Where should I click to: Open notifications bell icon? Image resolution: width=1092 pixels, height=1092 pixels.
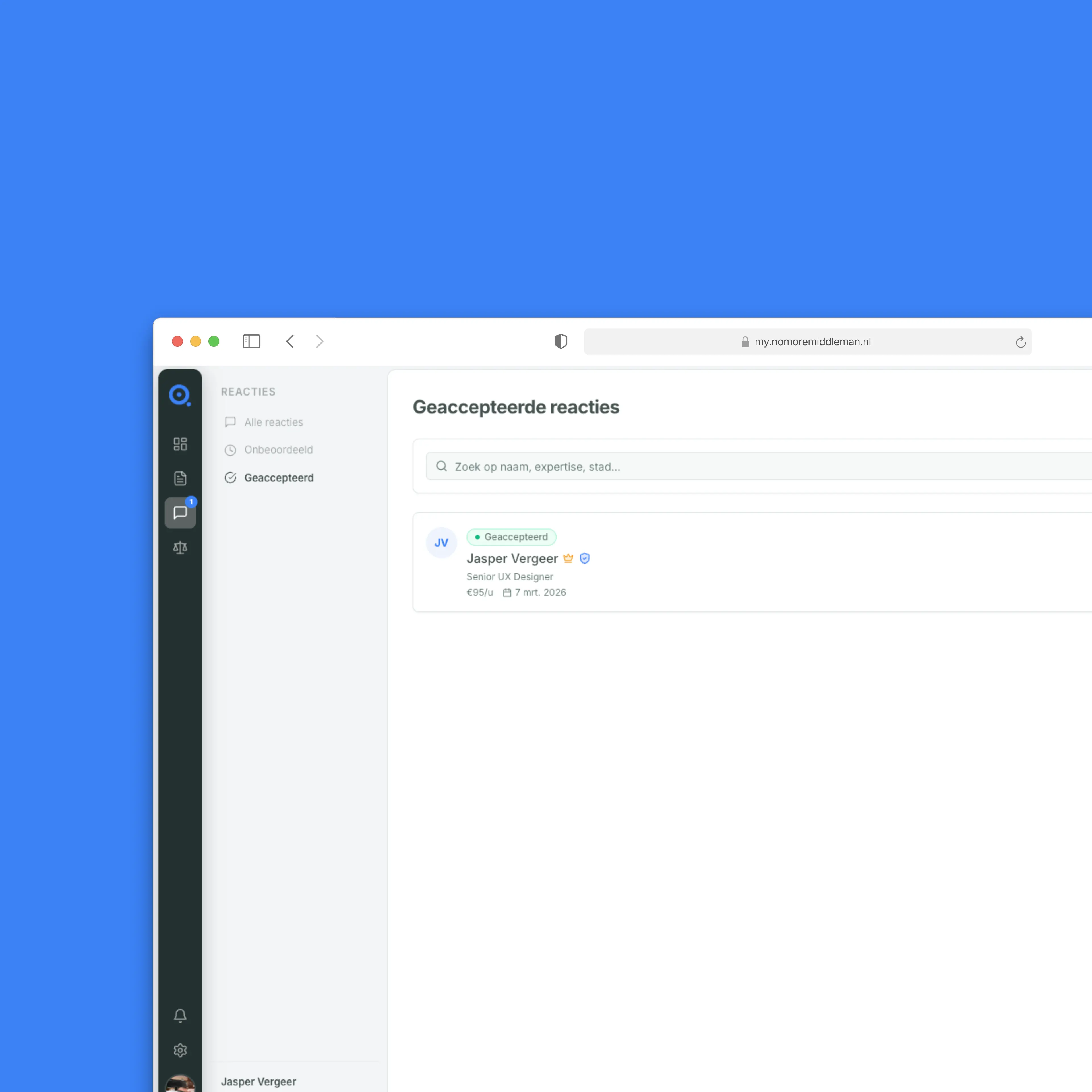[x=180, y=1015]
